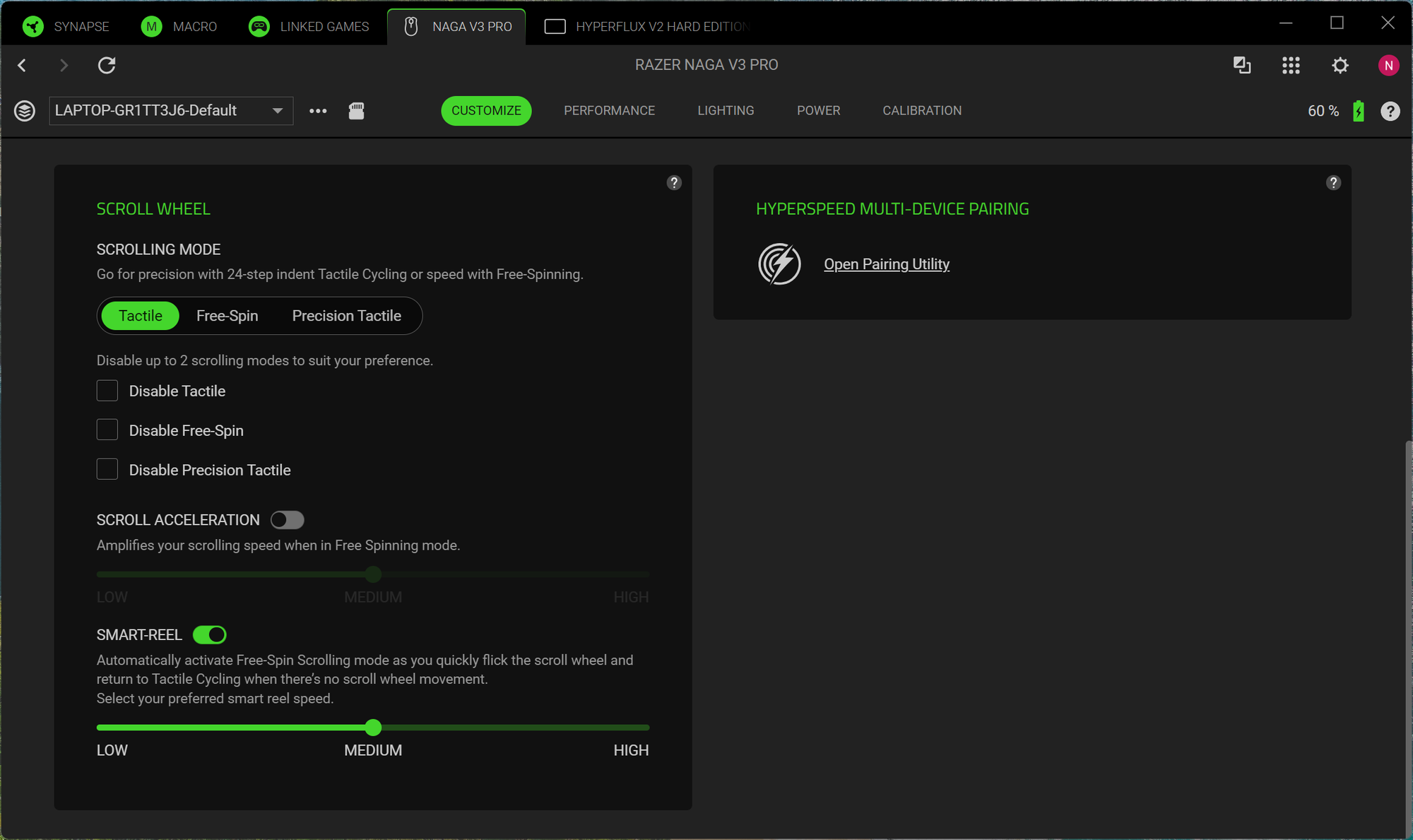
Task: Open Scroll Wheel panel help icon
Action: point(674,183)
